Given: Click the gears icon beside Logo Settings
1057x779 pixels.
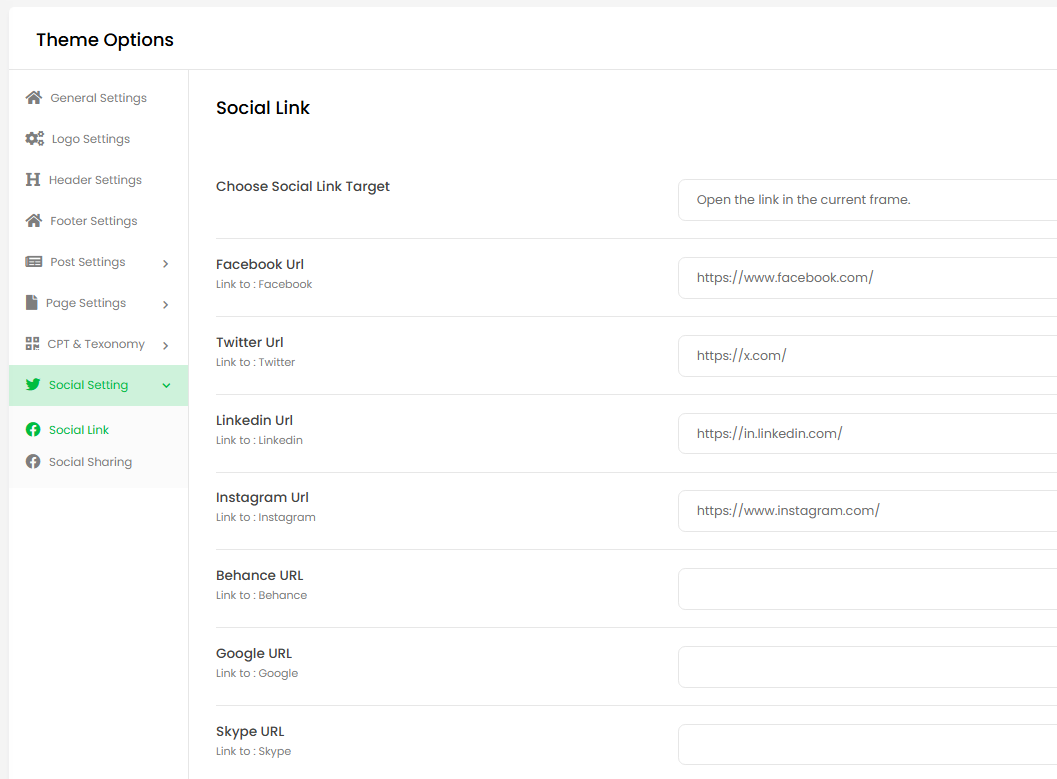Looking at the screenshot, I should click(x=35, y=139).
